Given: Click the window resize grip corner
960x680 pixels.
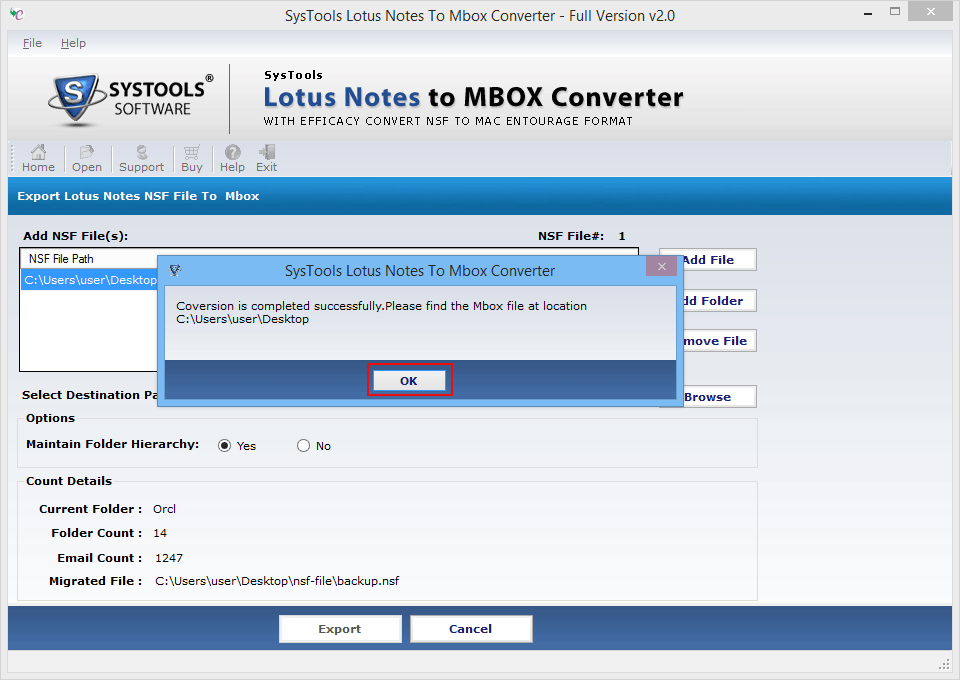Looking at the screenshot, I should point(943,664).
